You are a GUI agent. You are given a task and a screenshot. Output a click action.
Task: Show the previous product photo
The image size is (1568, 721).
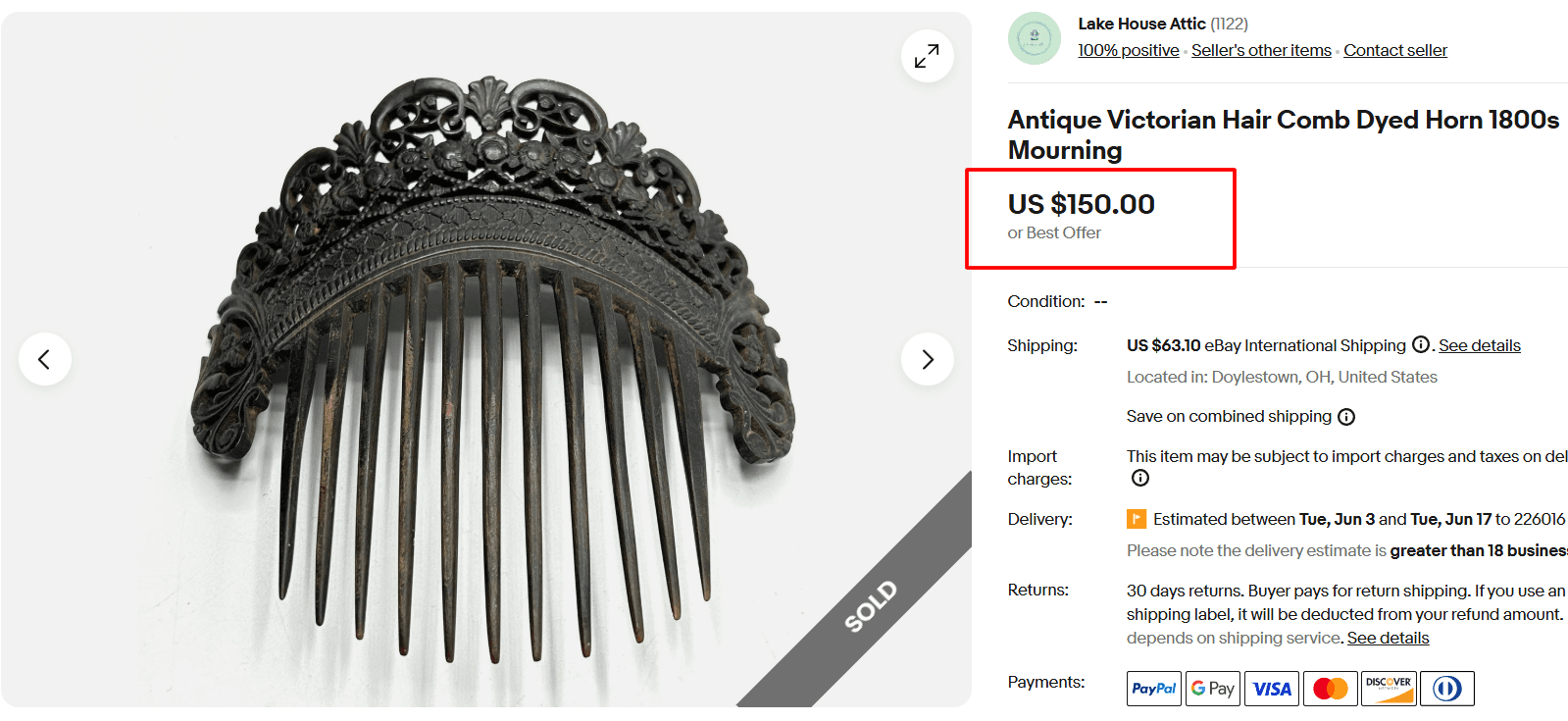45,359
